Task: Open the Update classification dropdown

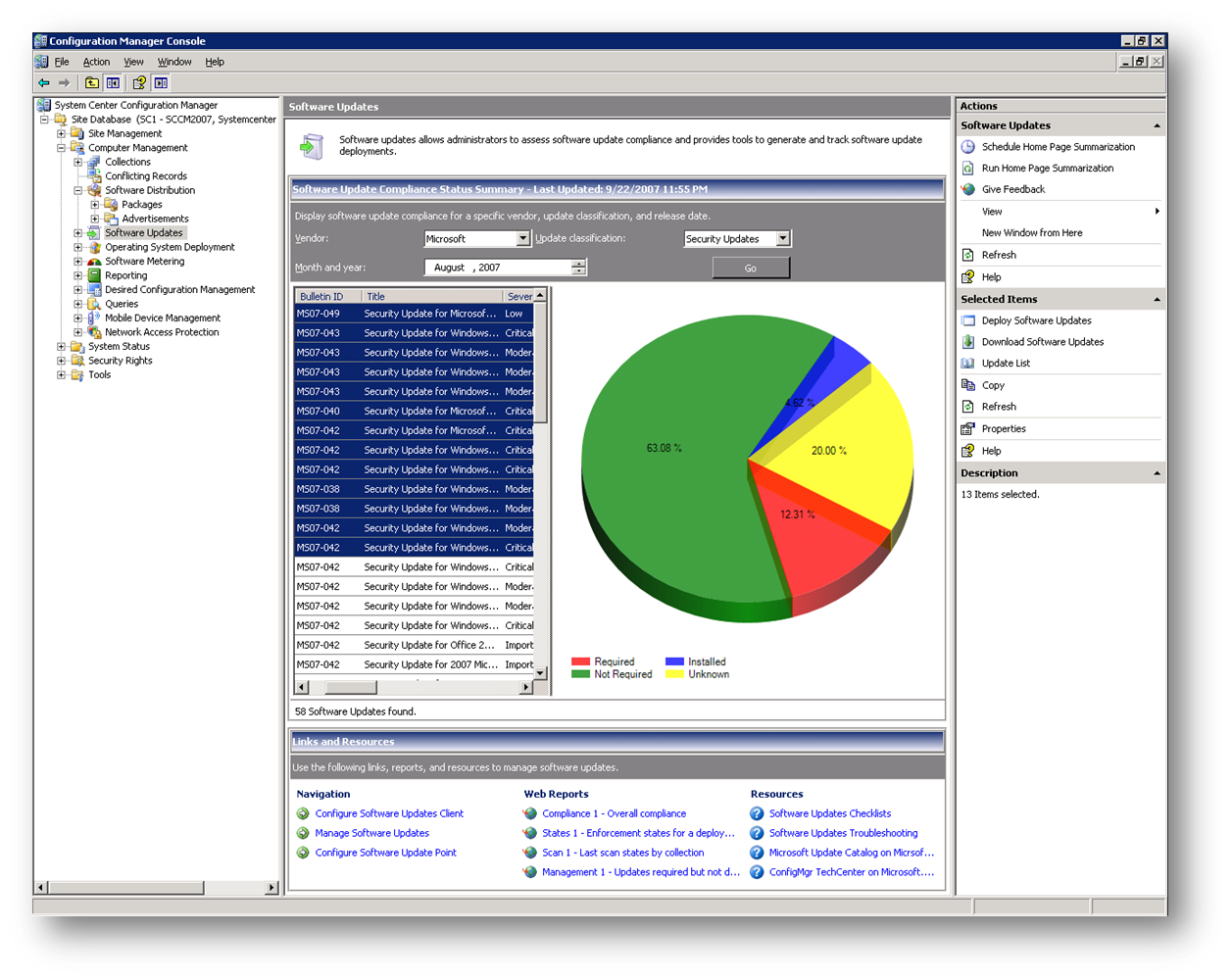Action: click(782, 239)
